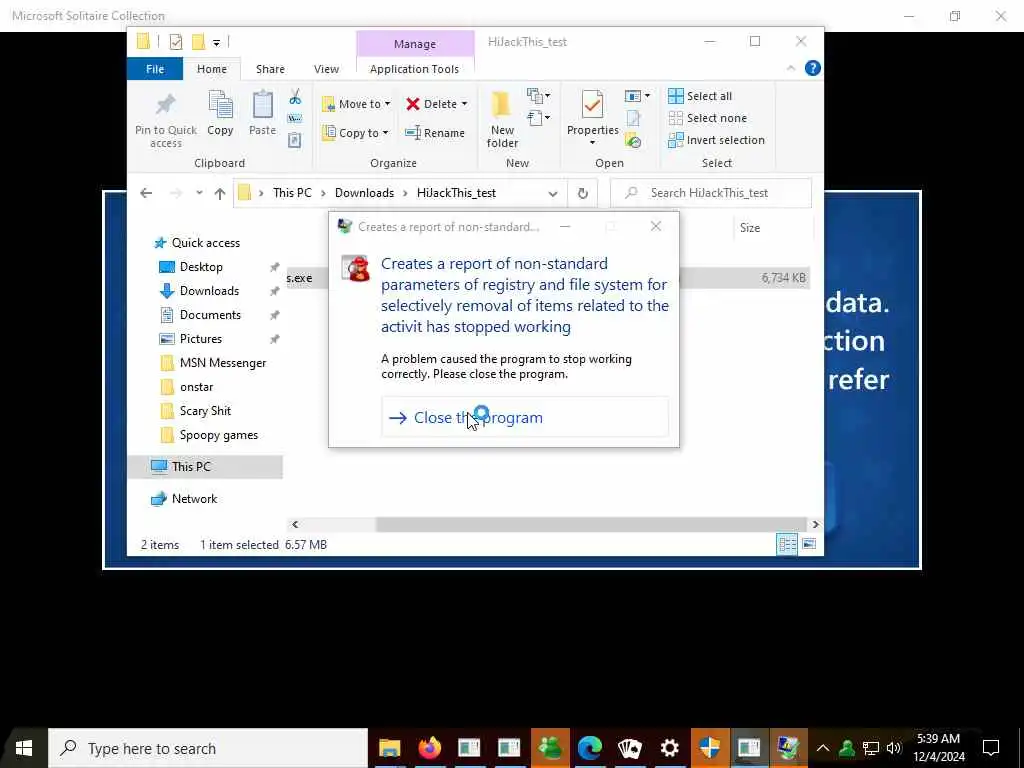This screenshot has width=1024, height=768.
Task: Open Solitaire cards icon on taskbar
Action: pyautogui.click(x=630, y=748)
